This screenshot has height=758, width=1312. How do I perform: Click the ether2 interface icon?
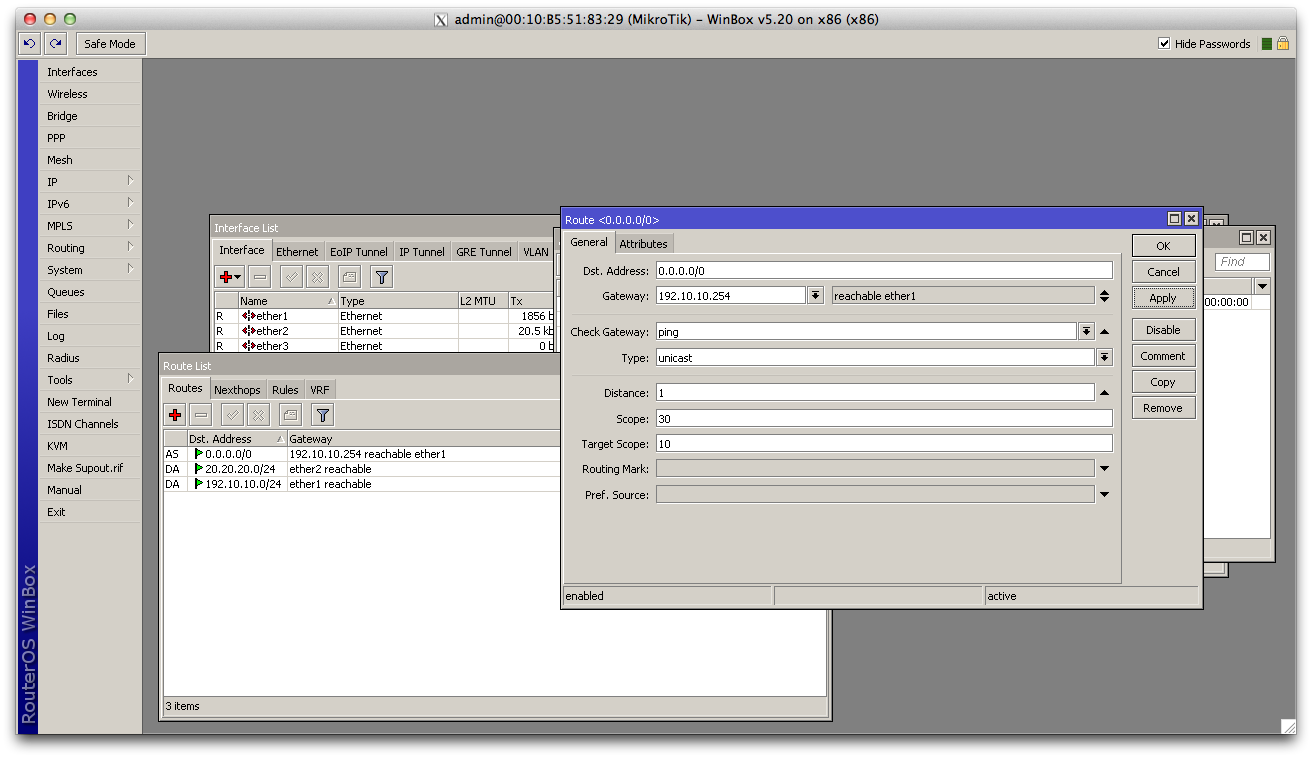[248, 331]
